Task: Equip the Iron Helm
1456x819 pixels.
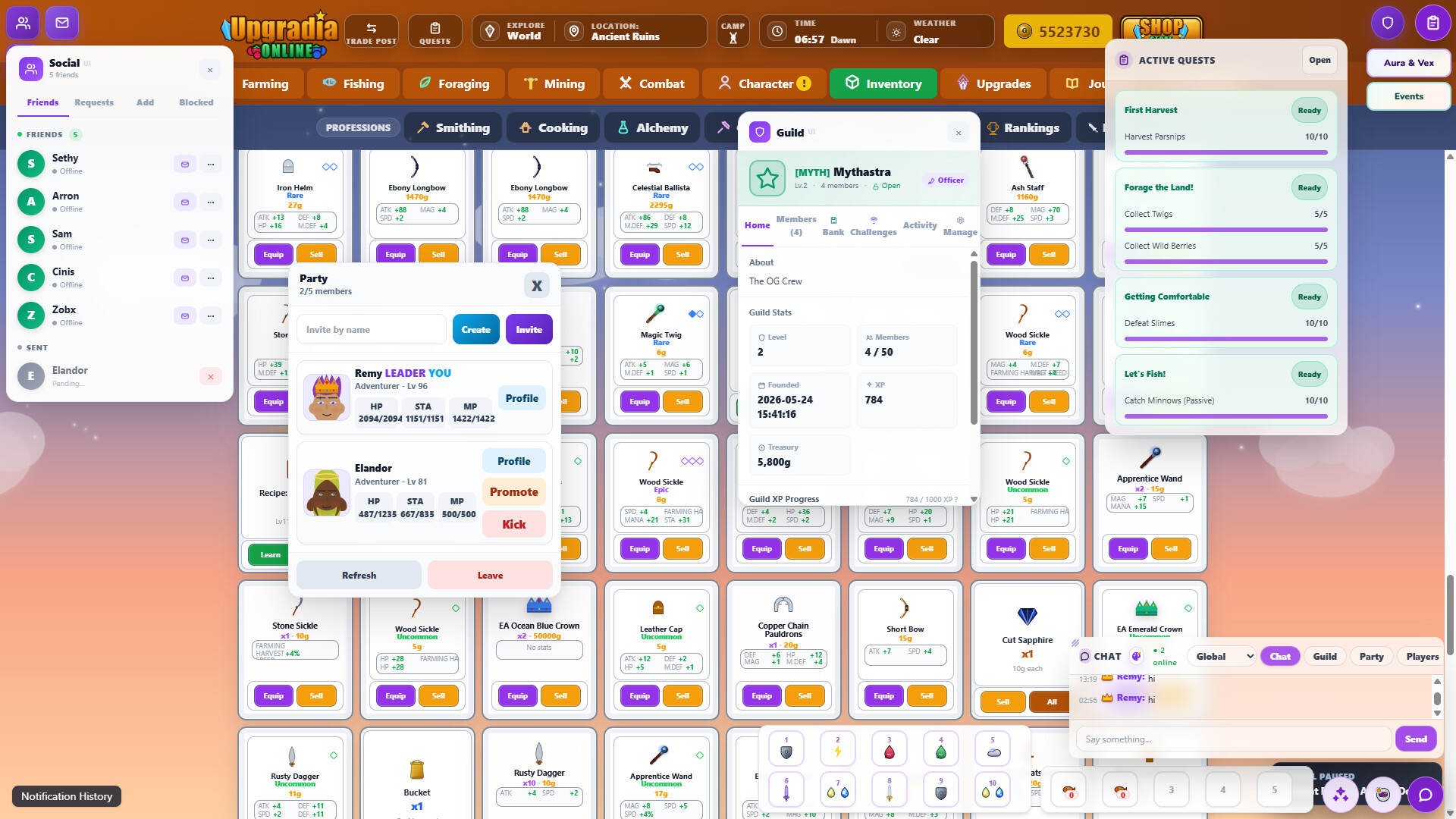Action: tap(273, 254)
